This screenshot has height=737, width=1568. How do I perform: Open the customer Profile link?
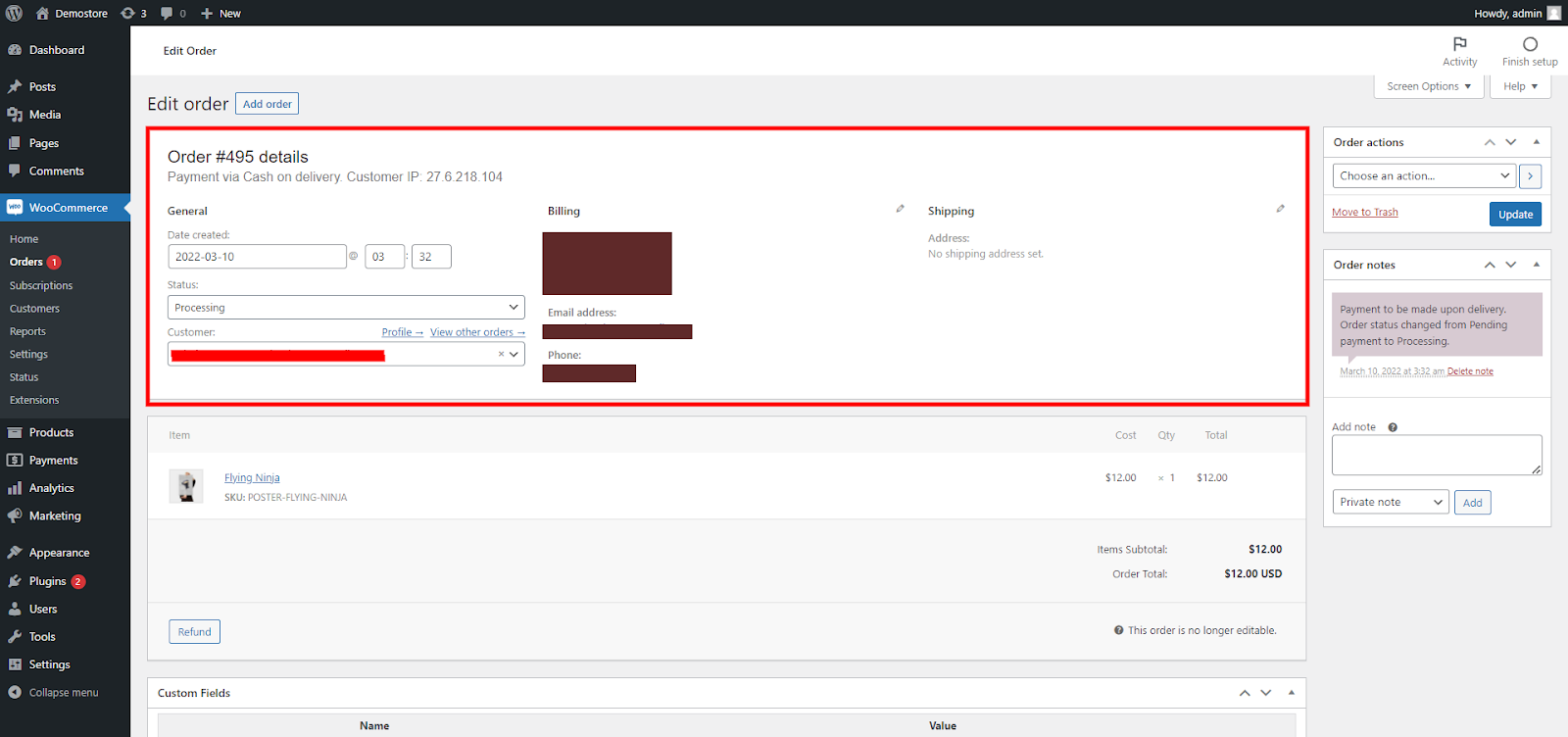click(403, 332)
